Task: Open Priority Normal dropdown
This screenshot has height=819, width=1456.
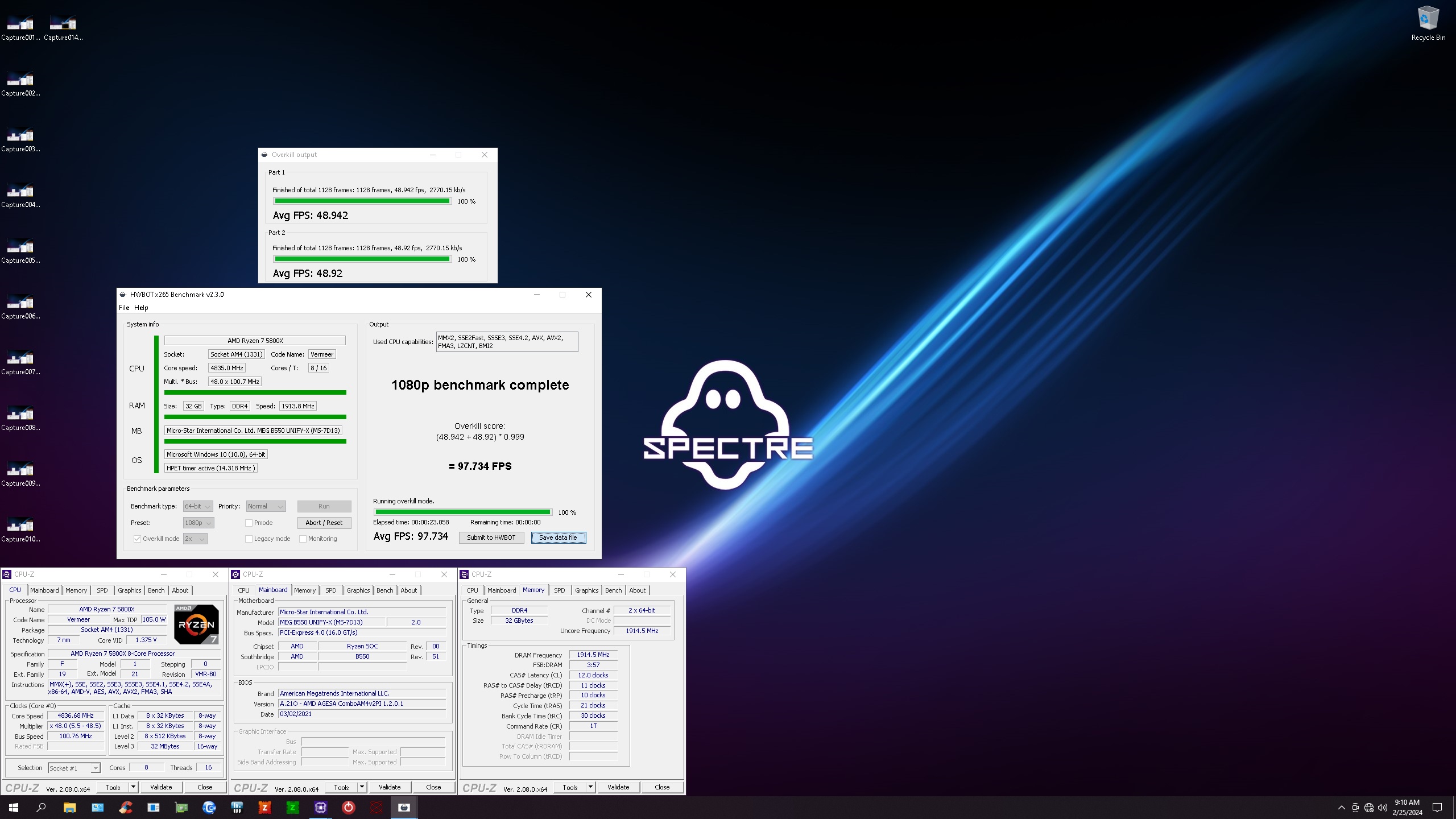Action: 266,506
